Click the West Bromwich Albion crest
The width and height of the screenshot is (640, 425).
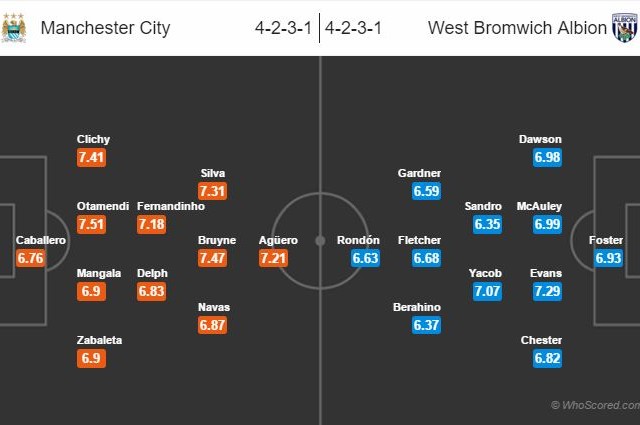point(624,26)
